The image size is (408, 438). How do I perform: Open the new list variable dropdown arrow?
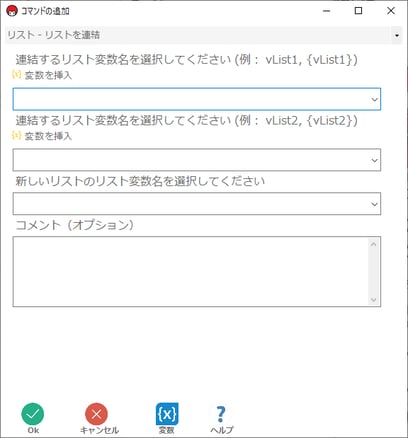374,204
